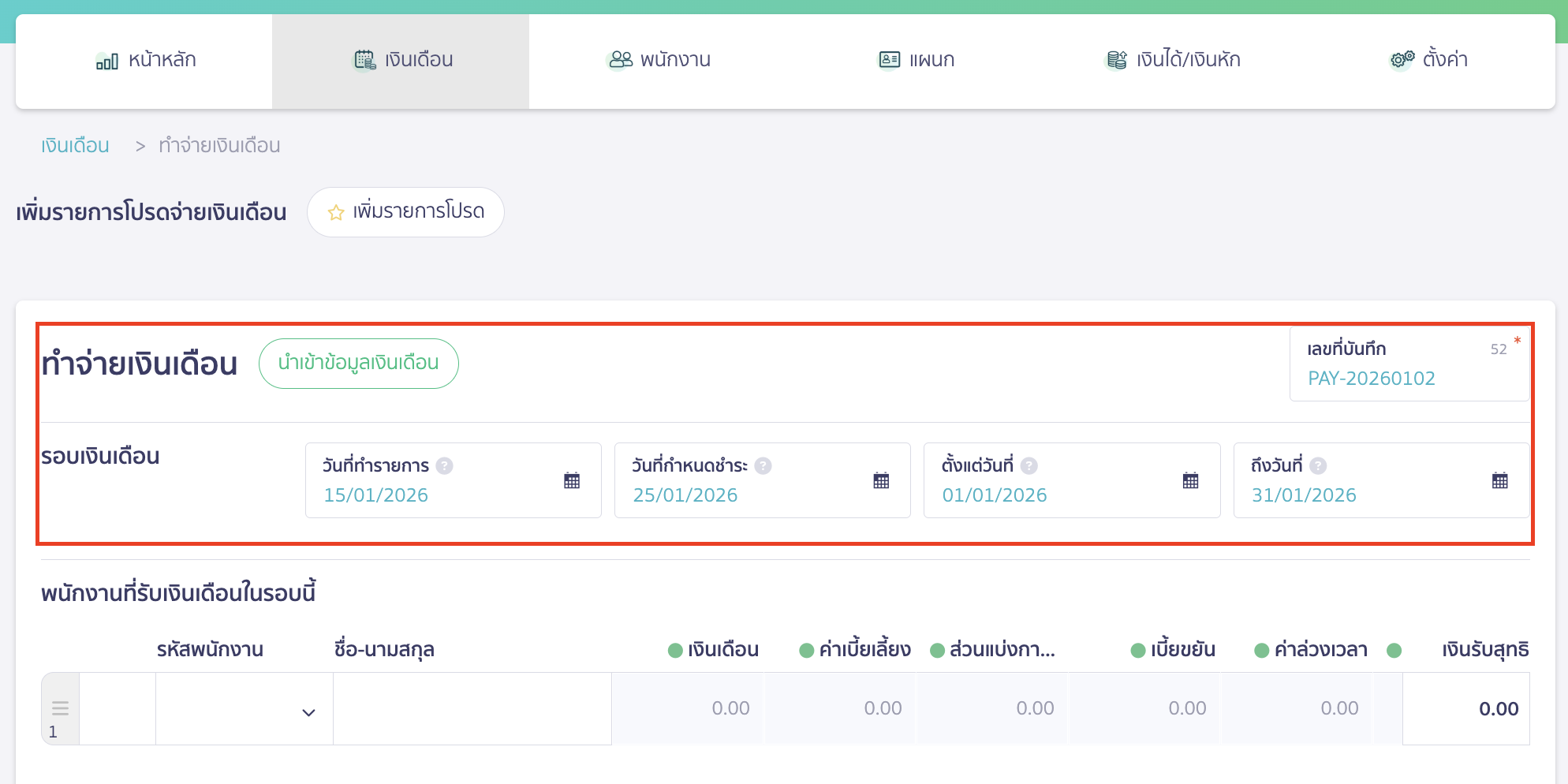
Task: Click help icon beside วันที่ทำรายการ
Action: point(445,466)
